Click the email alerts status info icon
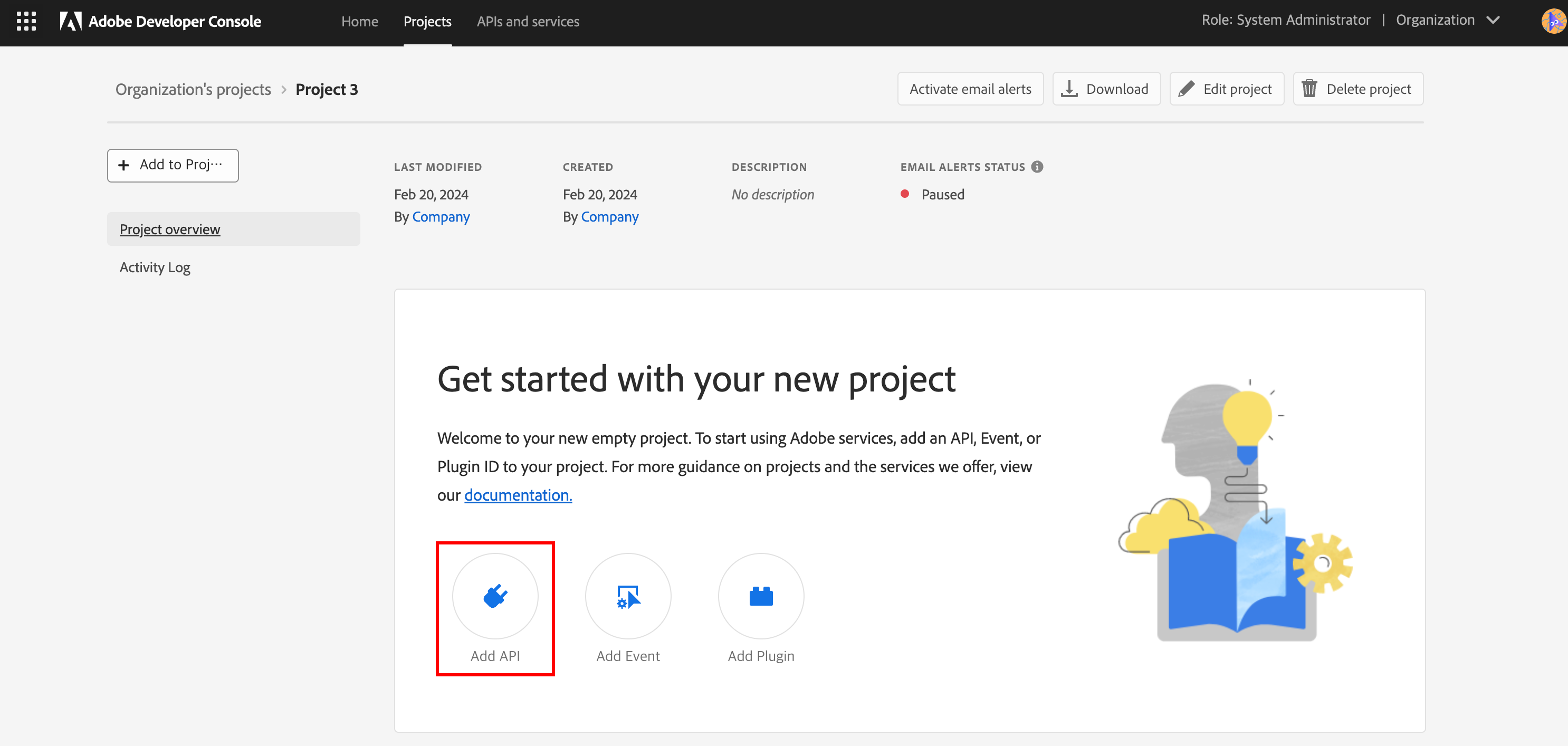 pos(1038,167)
